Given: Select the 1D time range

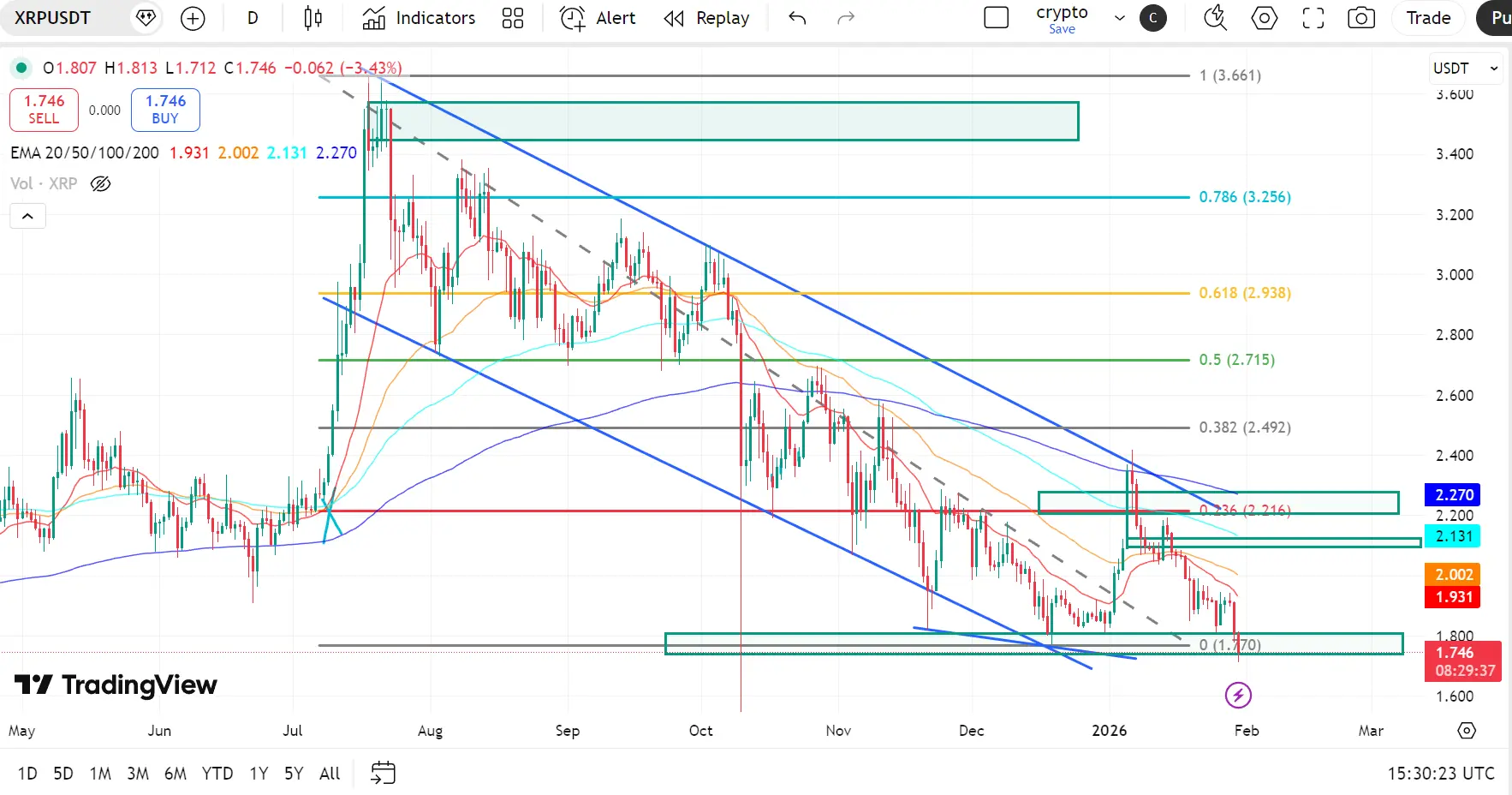Looking at the screenshot, I should point(27,774).
